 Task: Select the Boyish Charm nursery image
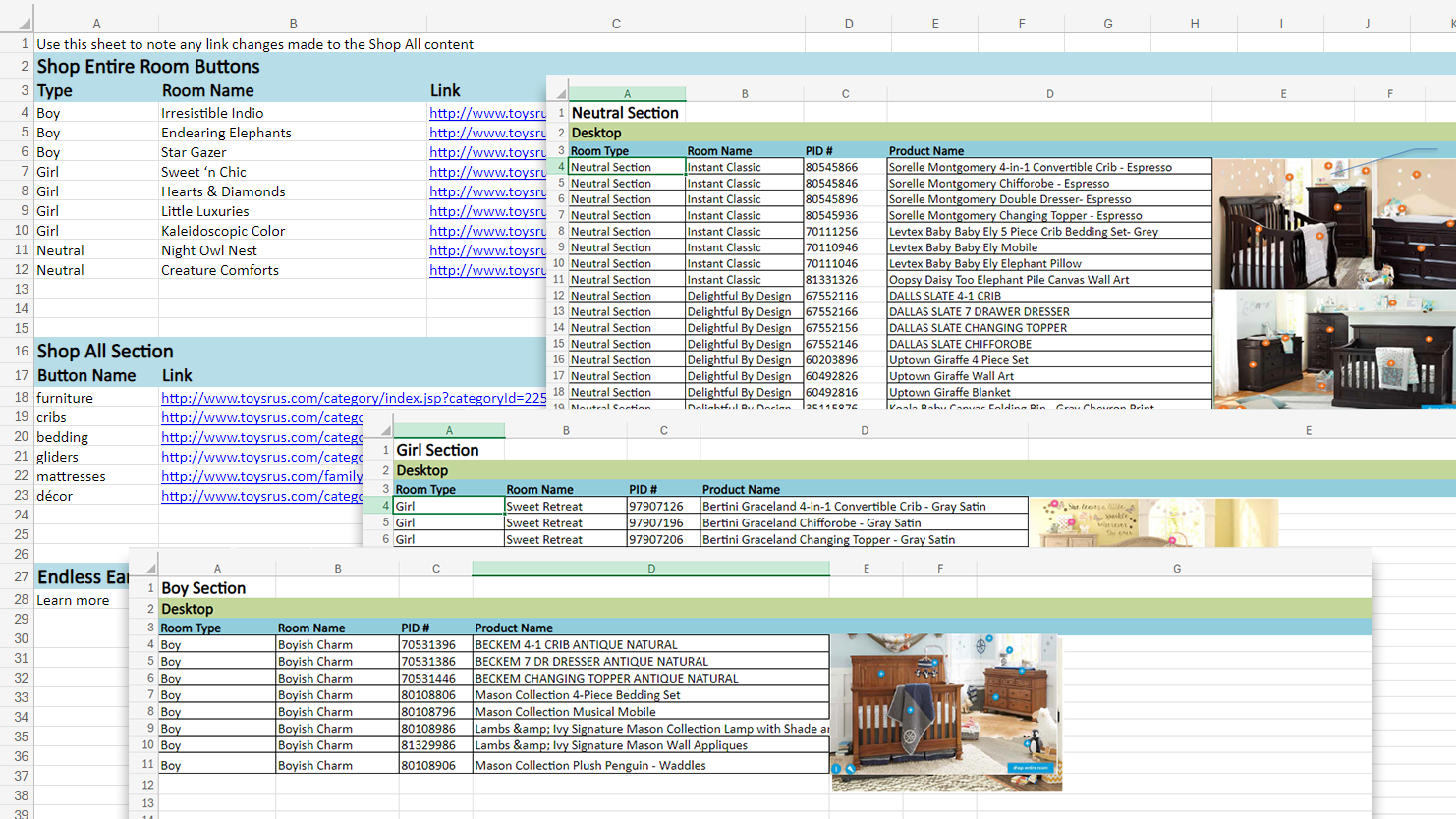point(946,712)
